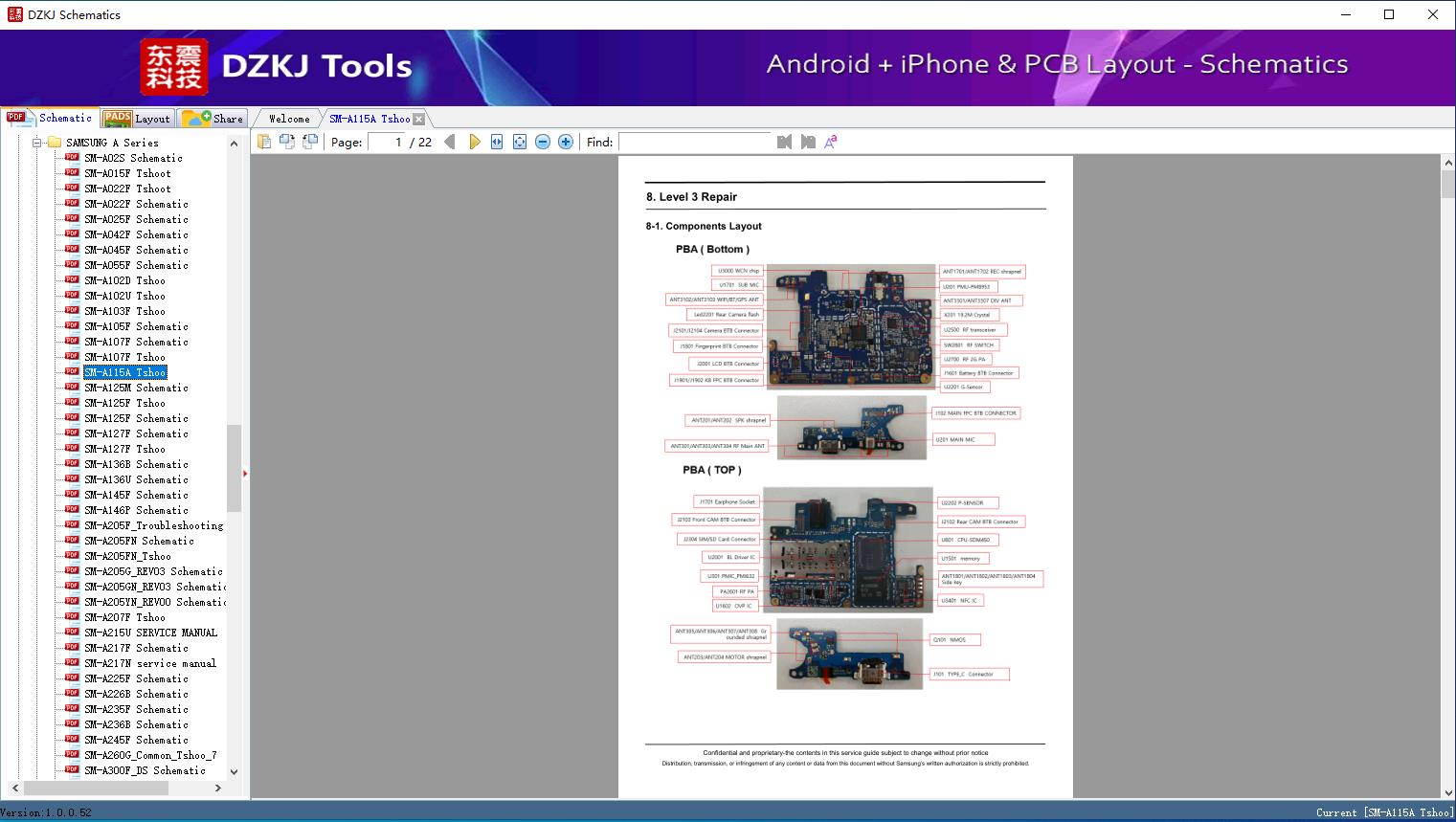
Task: Click the page number input field
Action: (387, 142)
